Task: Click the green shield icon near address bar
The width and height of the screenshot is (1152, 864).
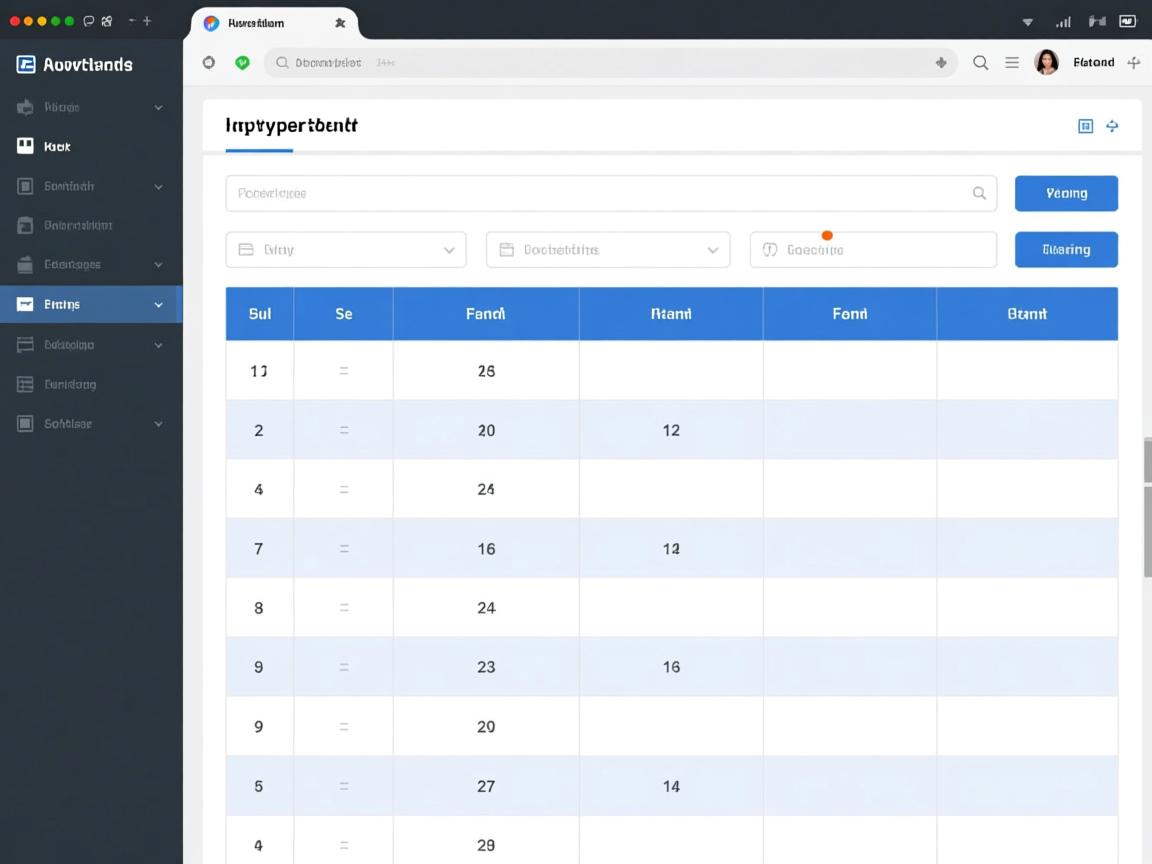Action: pos(242,62)
